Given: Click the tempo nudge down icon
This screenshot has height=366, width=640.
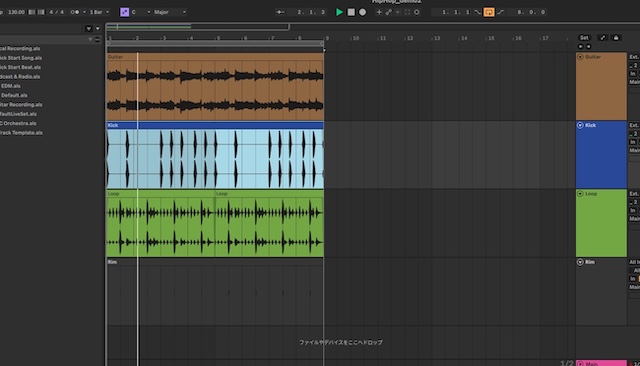Looking at the screenshot, I should point(32,12).
